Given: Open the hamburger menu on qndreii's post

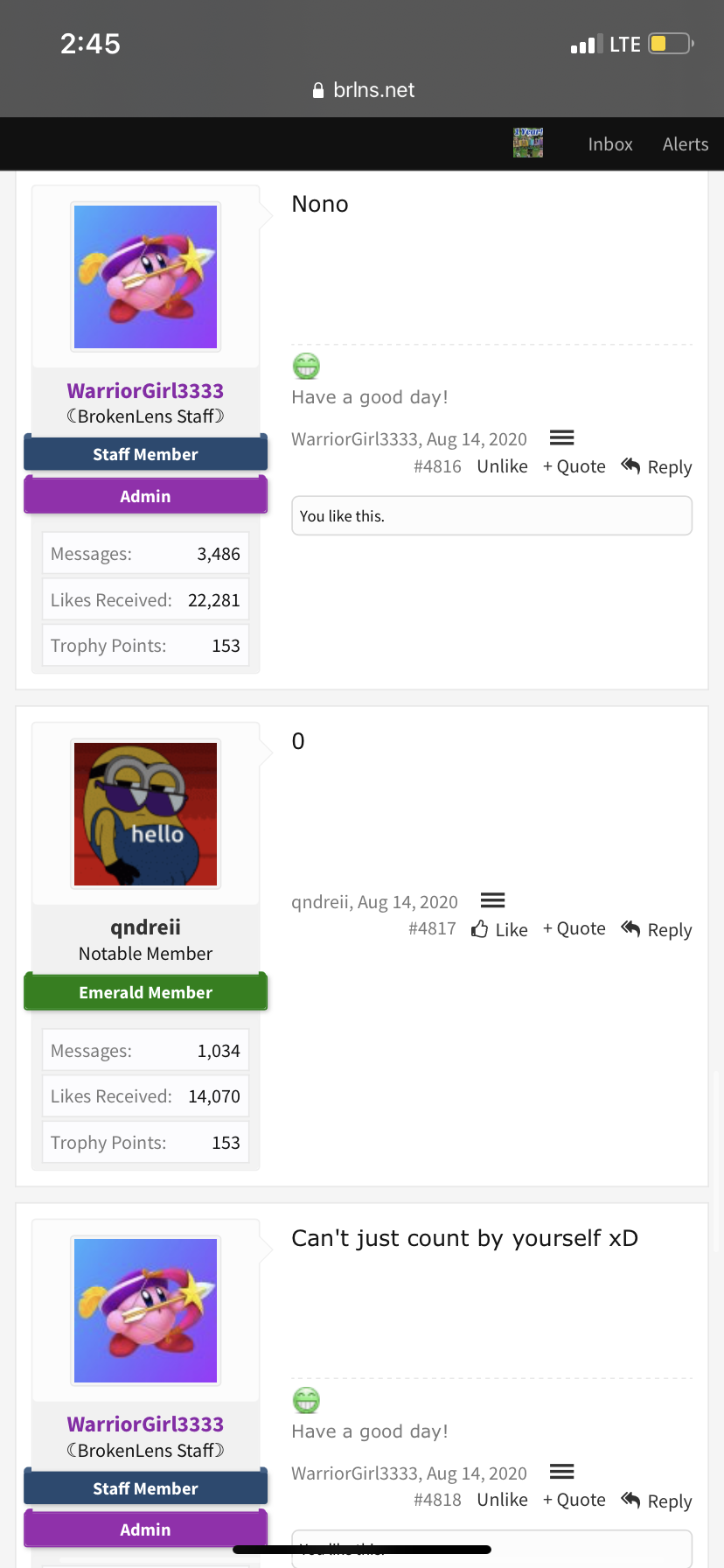Looking at the screenshot, I should coord(493,900).
